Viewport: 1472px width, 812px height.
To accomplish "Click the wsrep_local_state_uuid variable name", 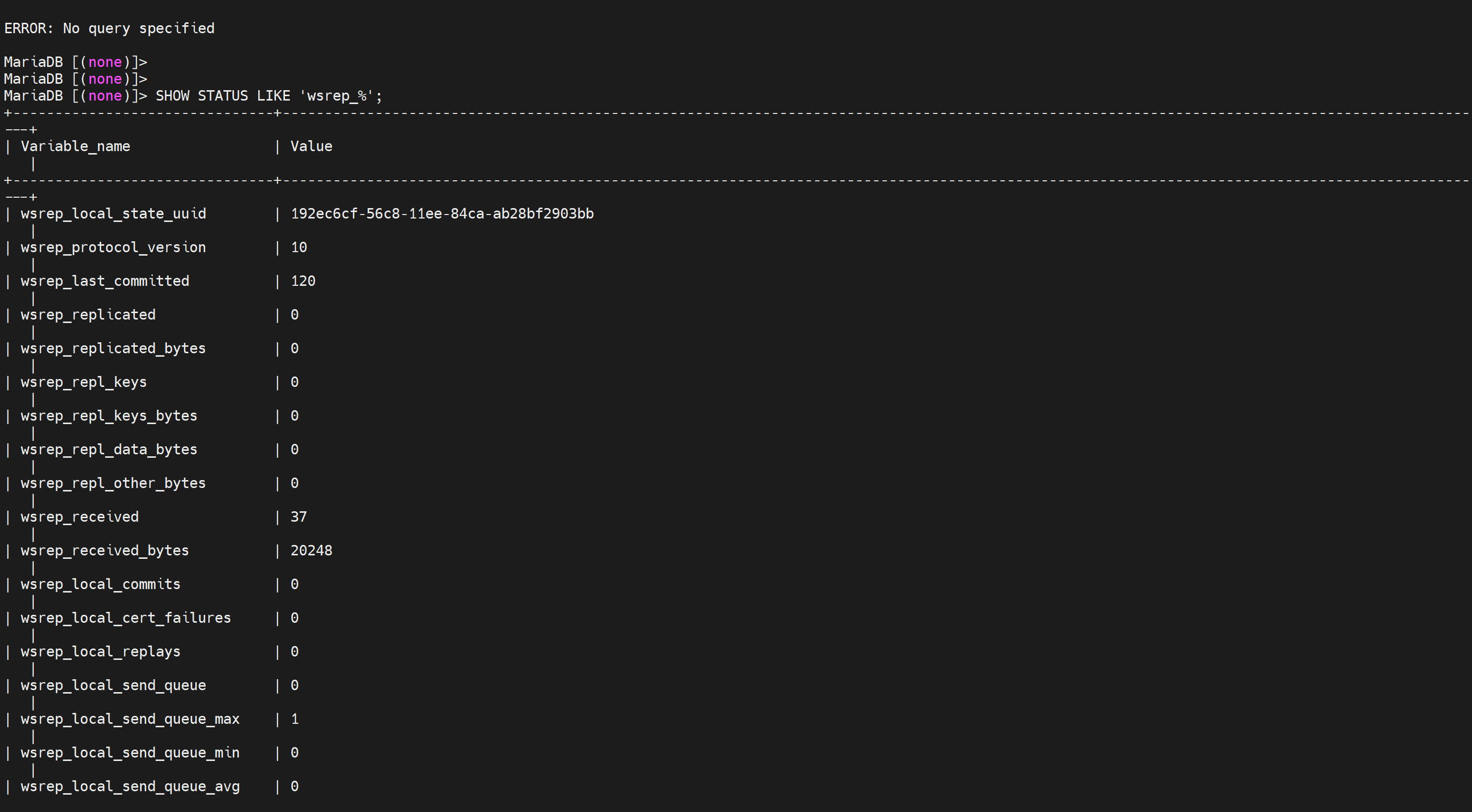I will (x=113, y=214).
